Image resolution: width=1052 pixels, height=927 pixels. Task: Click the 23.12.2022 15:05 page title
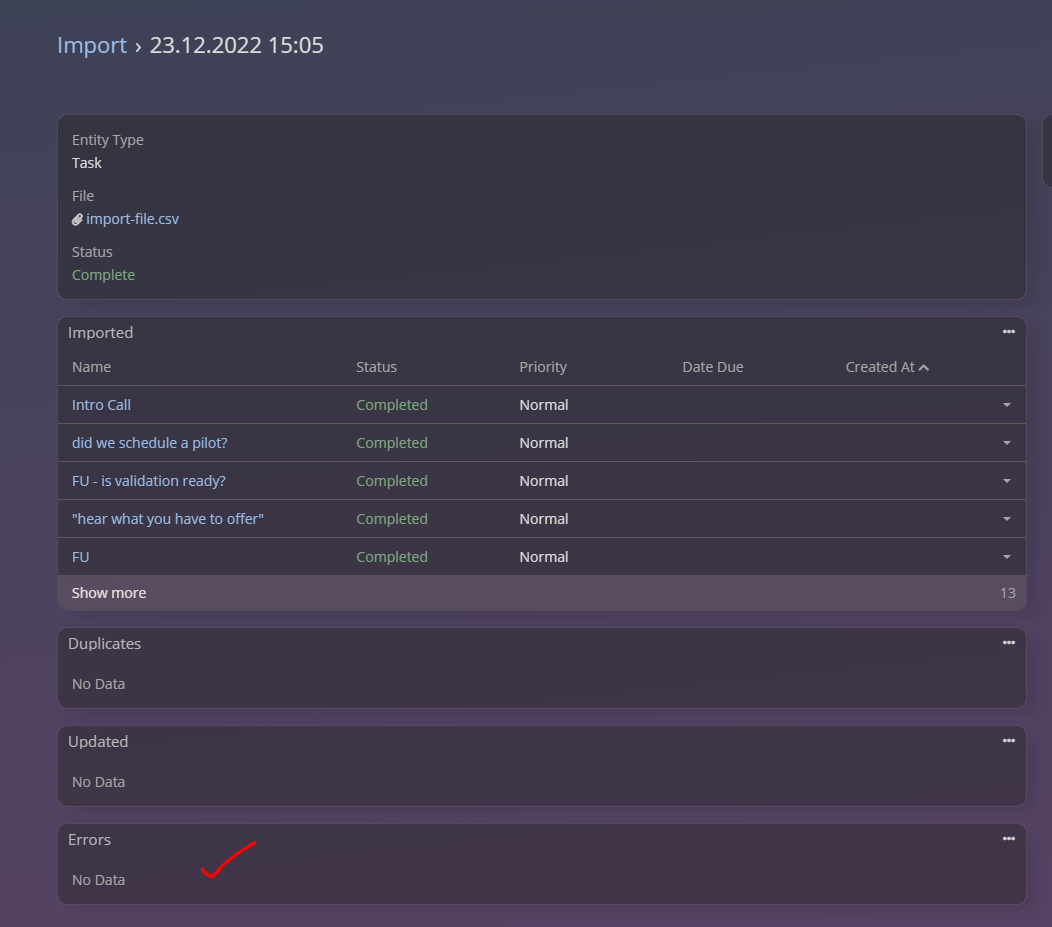(x=236, y=46)
